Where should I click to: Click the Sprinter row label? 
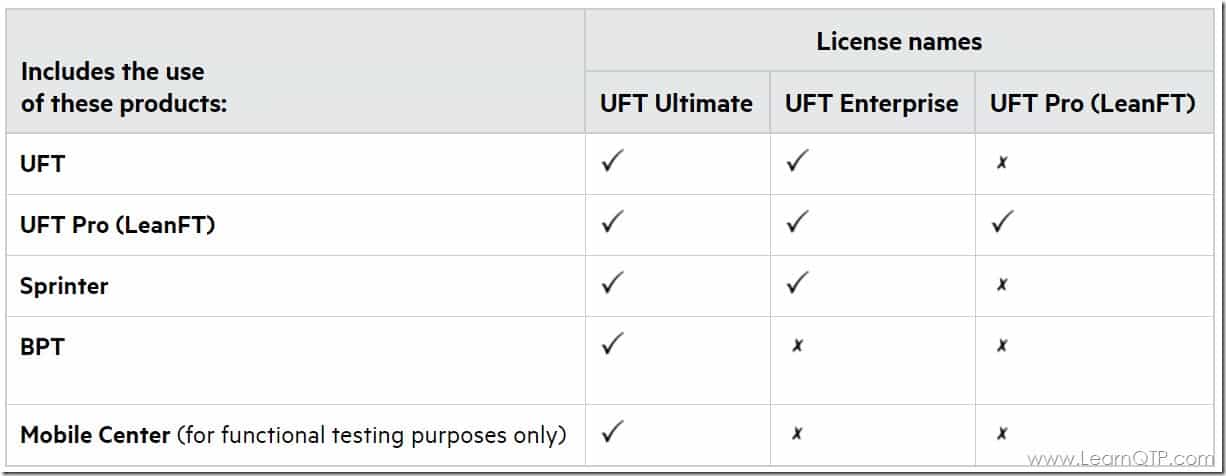click(64, 286)
